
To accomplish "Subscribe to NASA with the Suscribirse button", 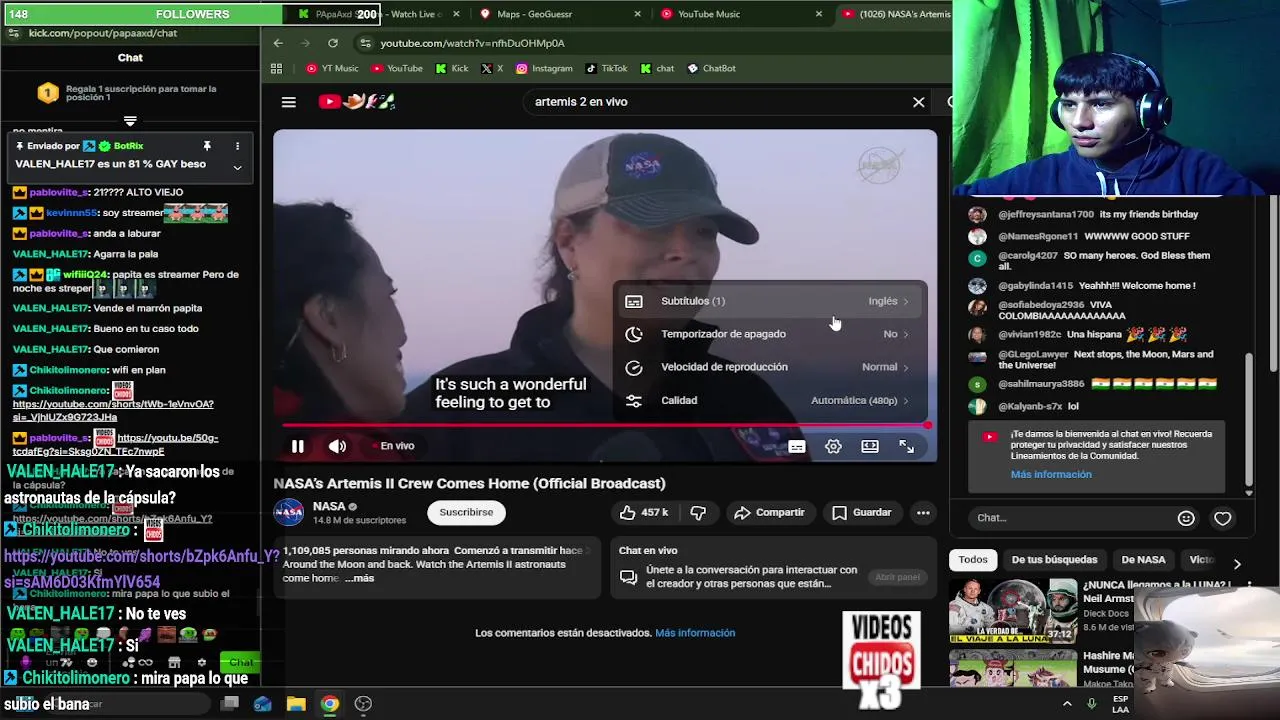I will click(x=466, y=512).
